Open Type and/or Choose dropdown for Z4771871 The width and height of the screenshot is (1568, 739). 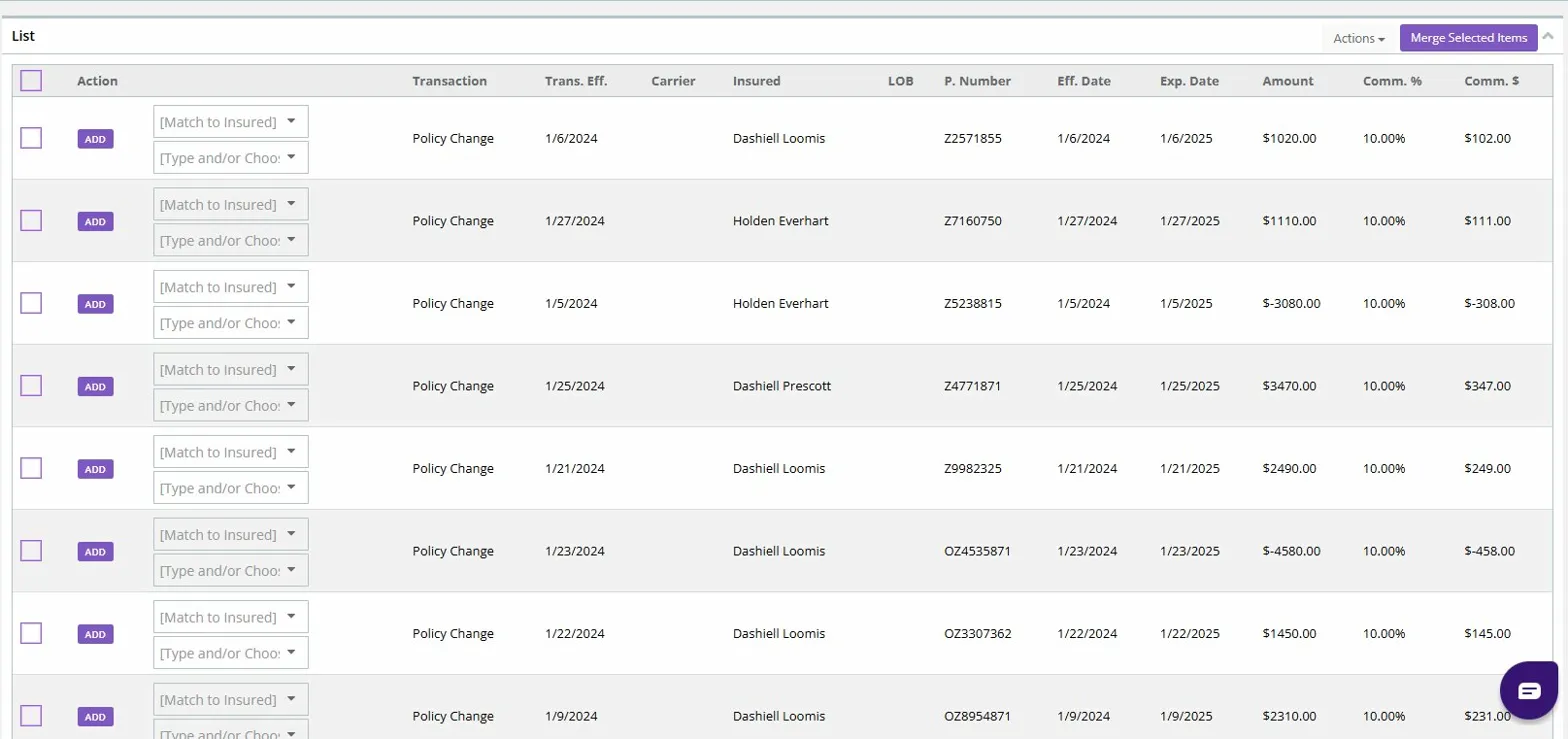[x=231, y=405]
